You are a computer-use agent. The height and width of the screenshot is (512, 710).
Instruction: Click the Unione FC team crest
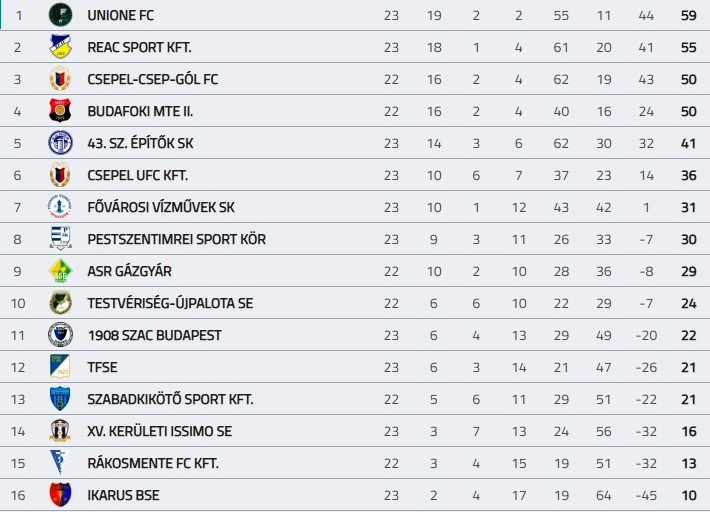pyautogui.click(x=60, y=15)
